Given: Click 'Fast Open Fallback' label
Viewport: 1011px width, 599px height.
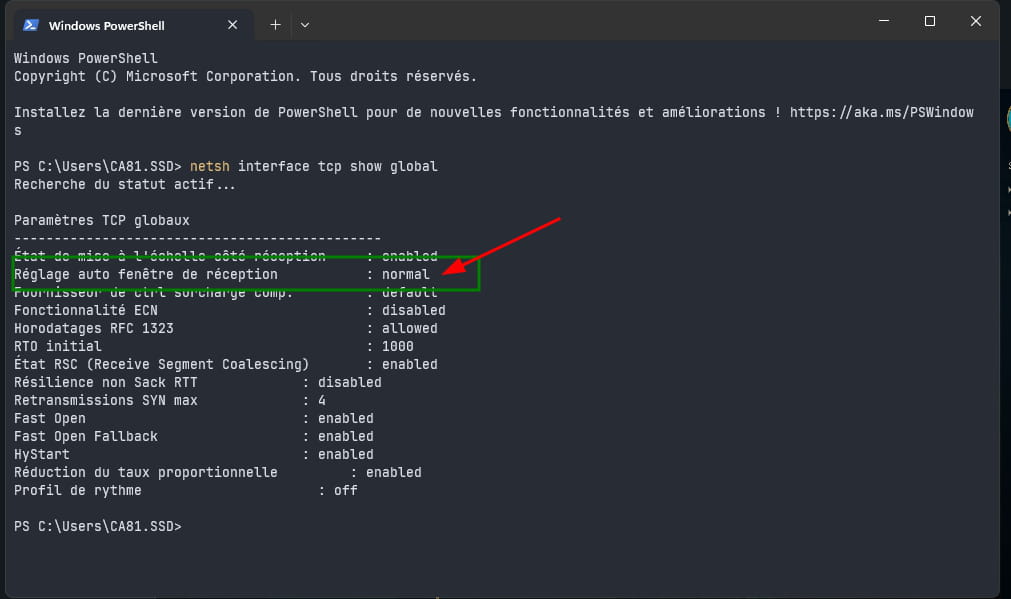Looking at the screenshot, I should [x=86, y=437].
